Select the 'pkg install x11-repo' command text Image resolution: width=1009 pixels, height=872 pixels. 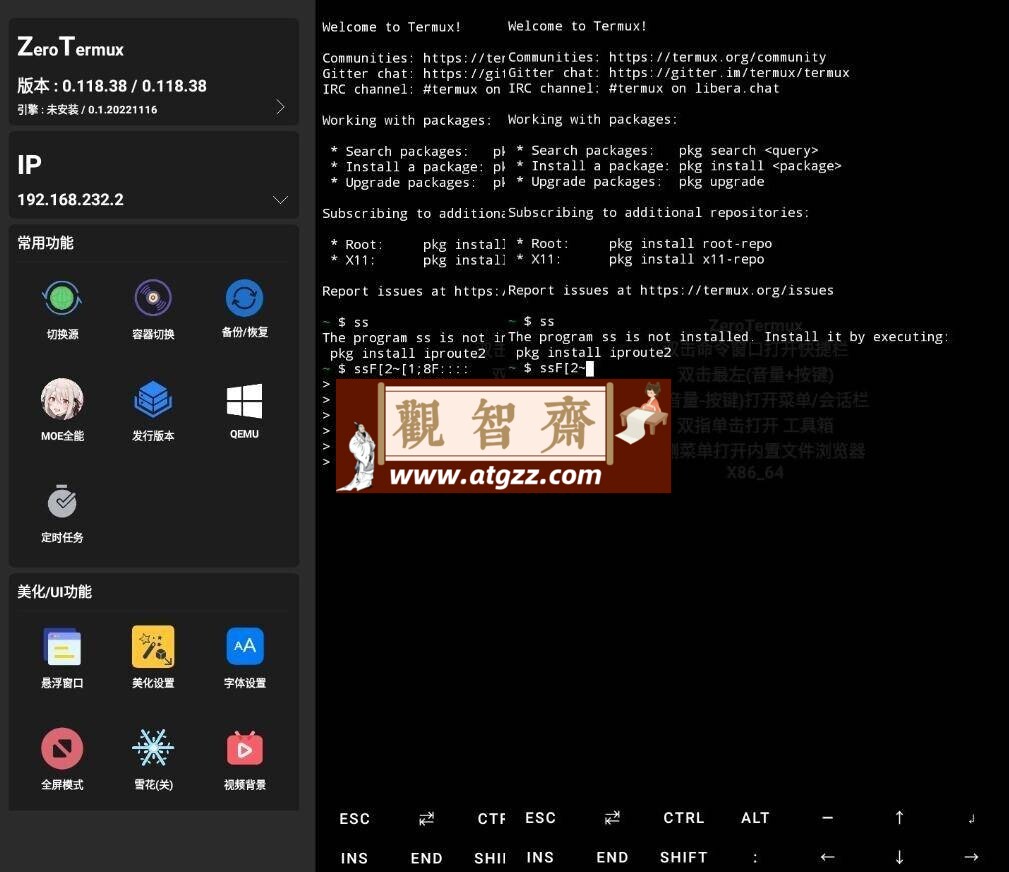687,259
